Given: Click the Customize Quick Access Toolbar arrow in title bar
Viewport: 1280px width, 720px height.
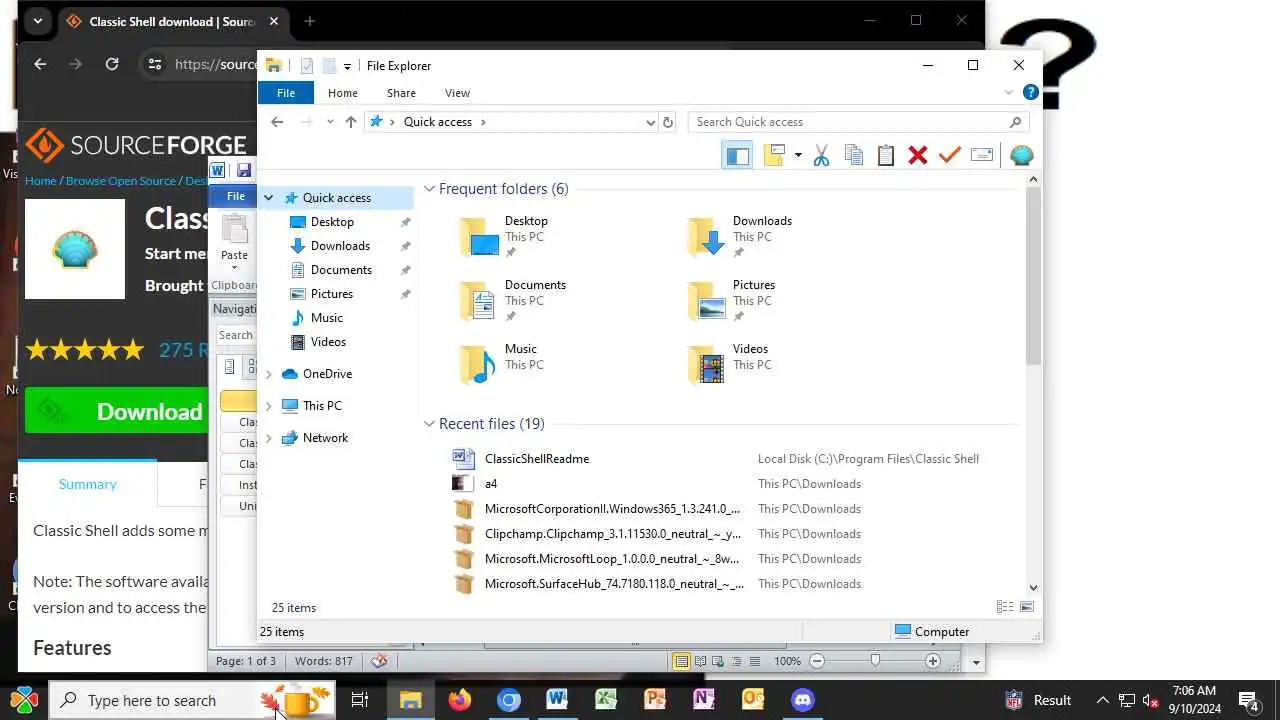Looking at the screenshot, I should [347, 66].
